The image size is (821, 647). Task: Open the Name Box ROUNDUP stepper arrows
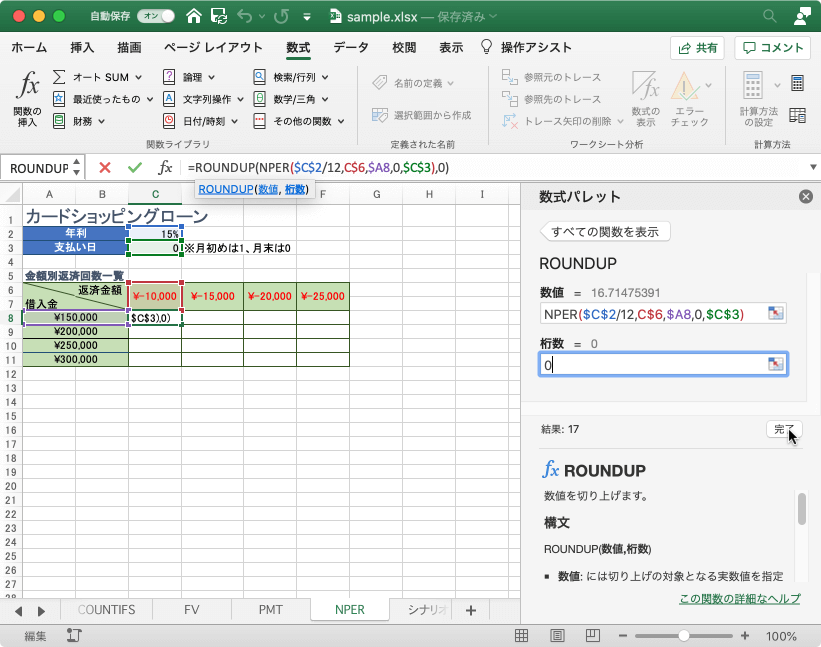coord(77,168)
